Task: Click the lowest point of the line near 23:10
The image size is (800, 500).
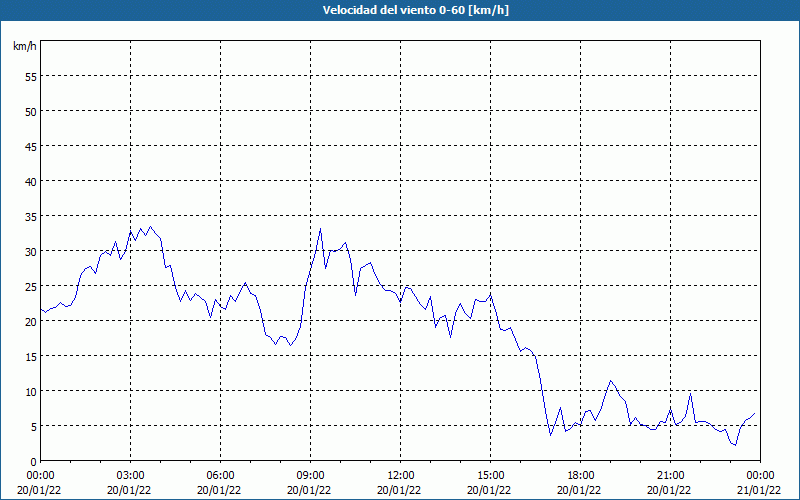Action: click(x=735, y=445)
